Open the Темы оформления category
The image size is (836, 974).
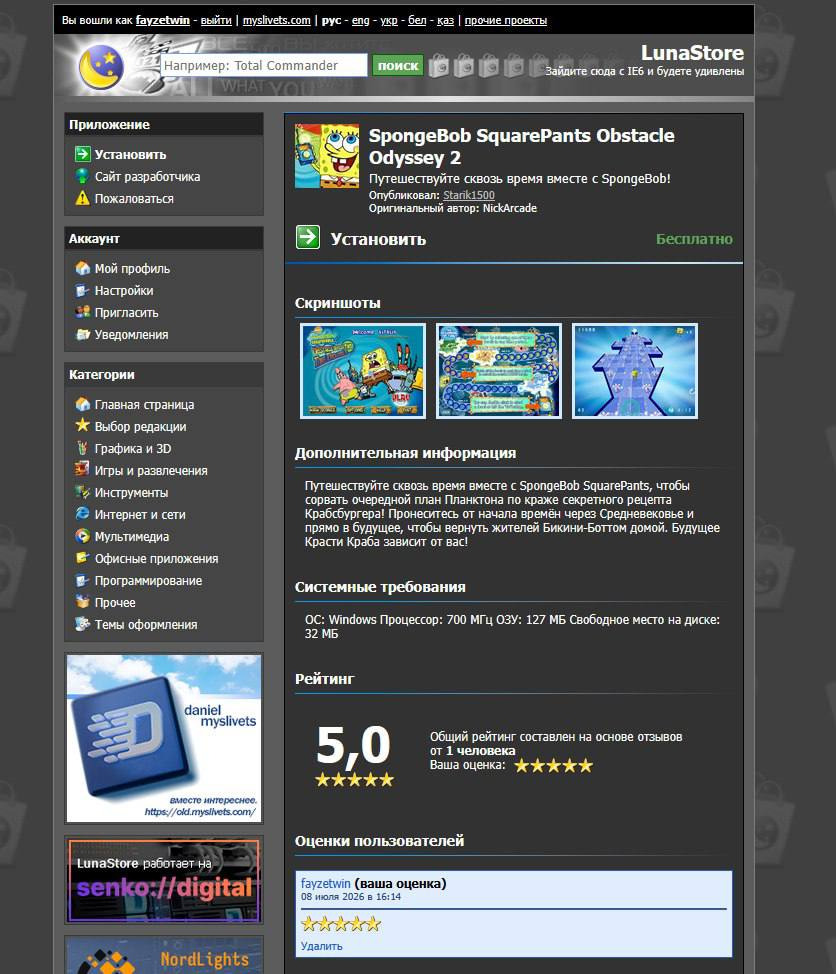[146, 625]
